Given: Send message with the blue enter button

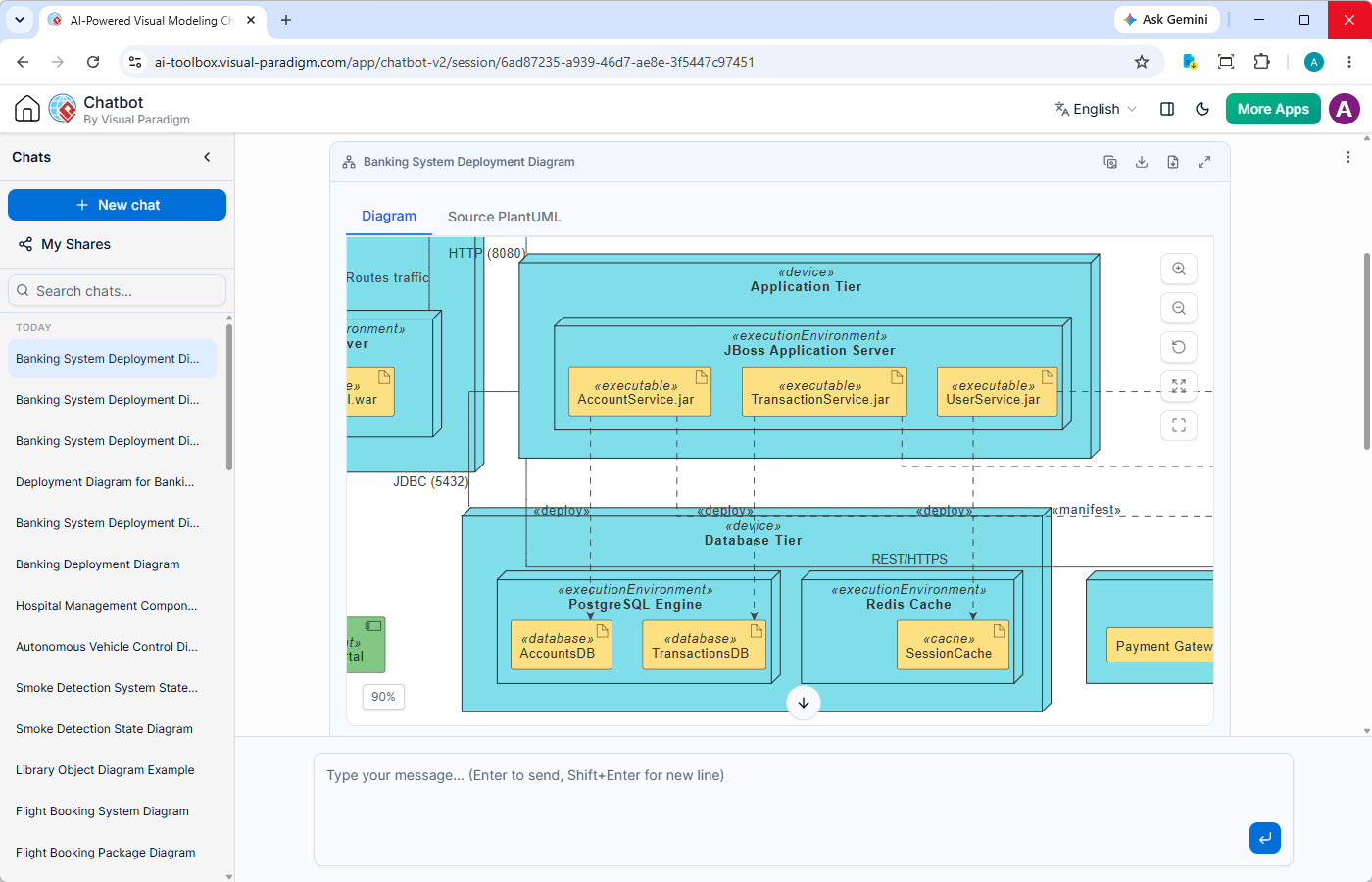Looking at the screenshot, I should point(1265,838).
